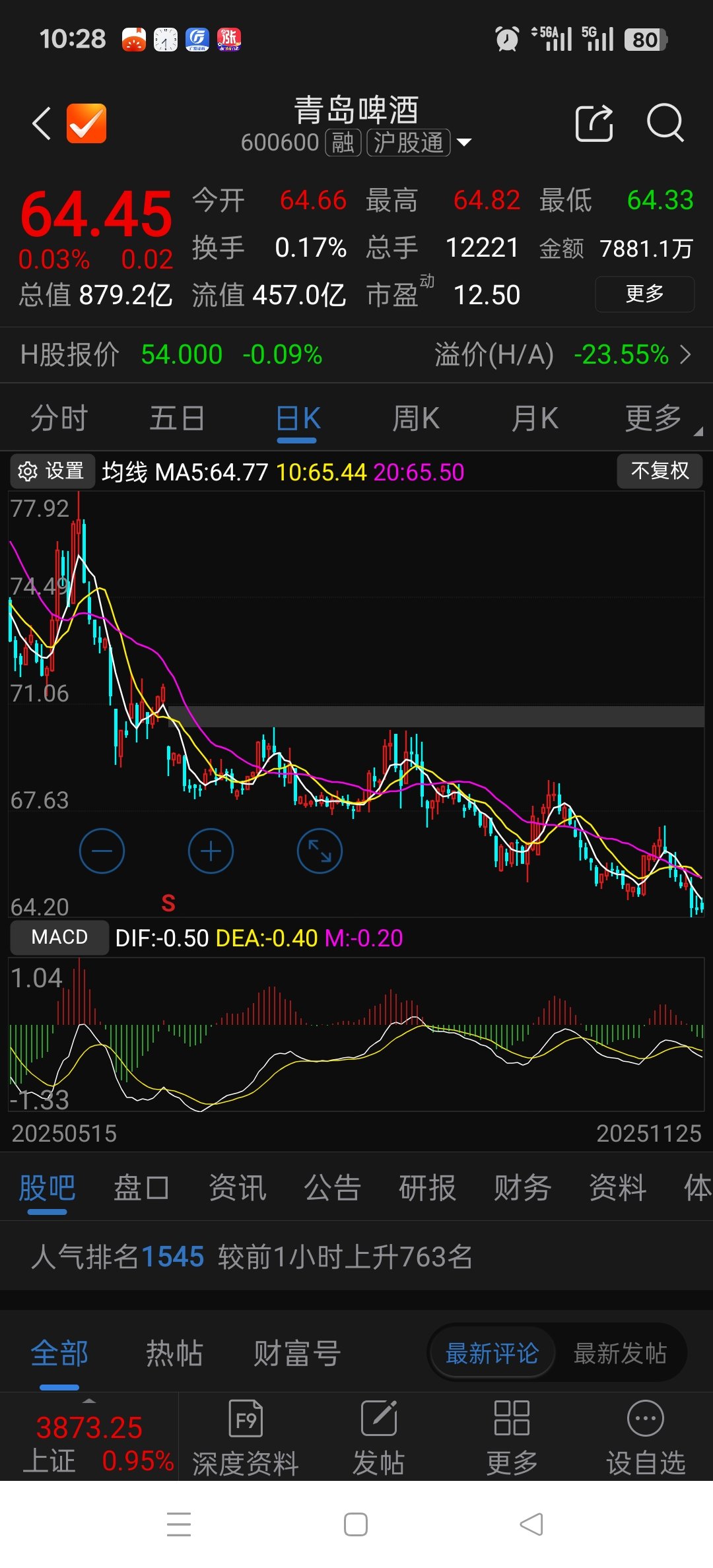Toggle the orange checkmark watchlist icon

tap(86, 123)
